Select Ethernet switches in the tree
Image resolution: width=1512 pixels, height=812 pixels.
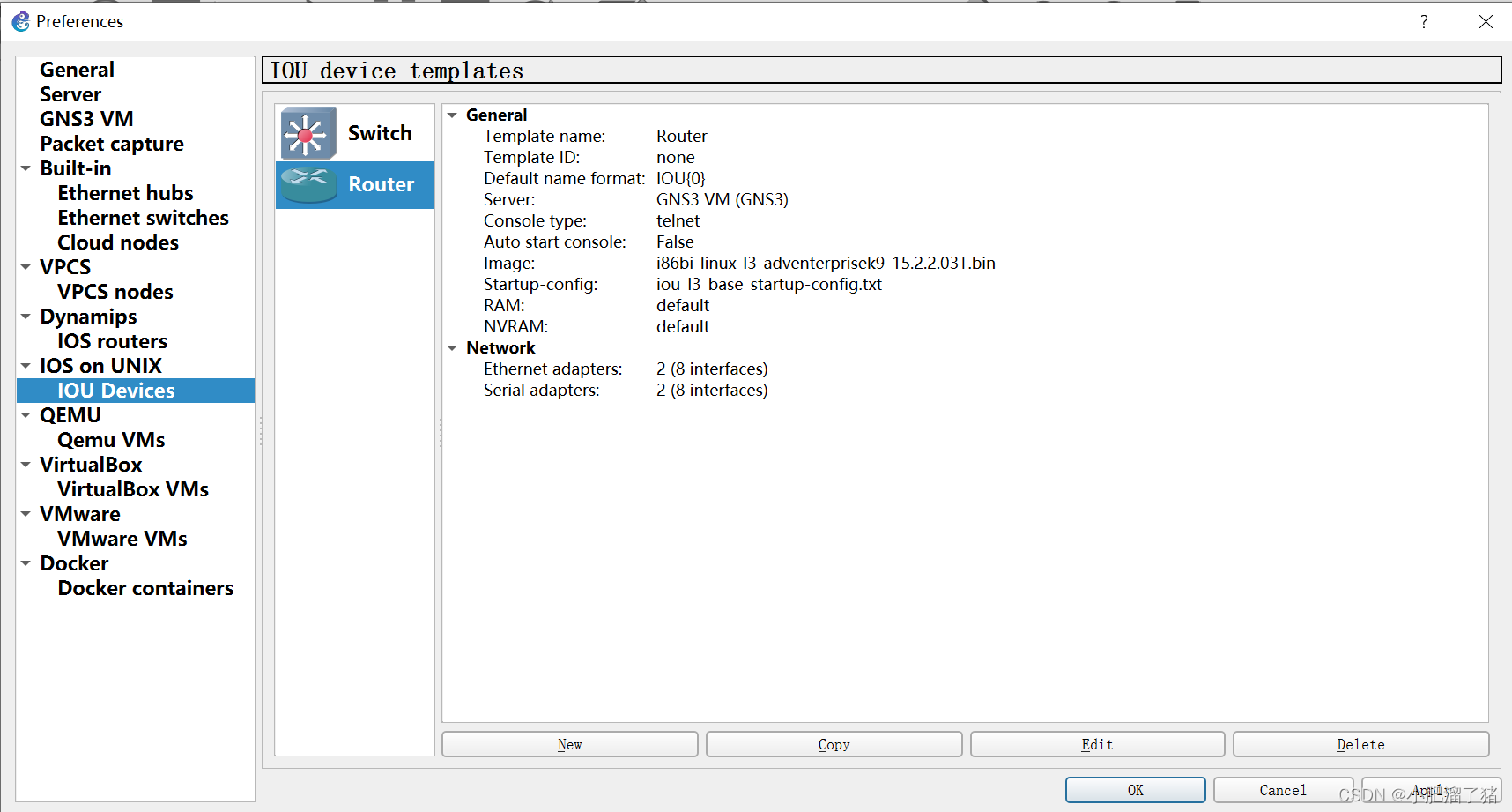pyautogui.click(x=143, y=218)
